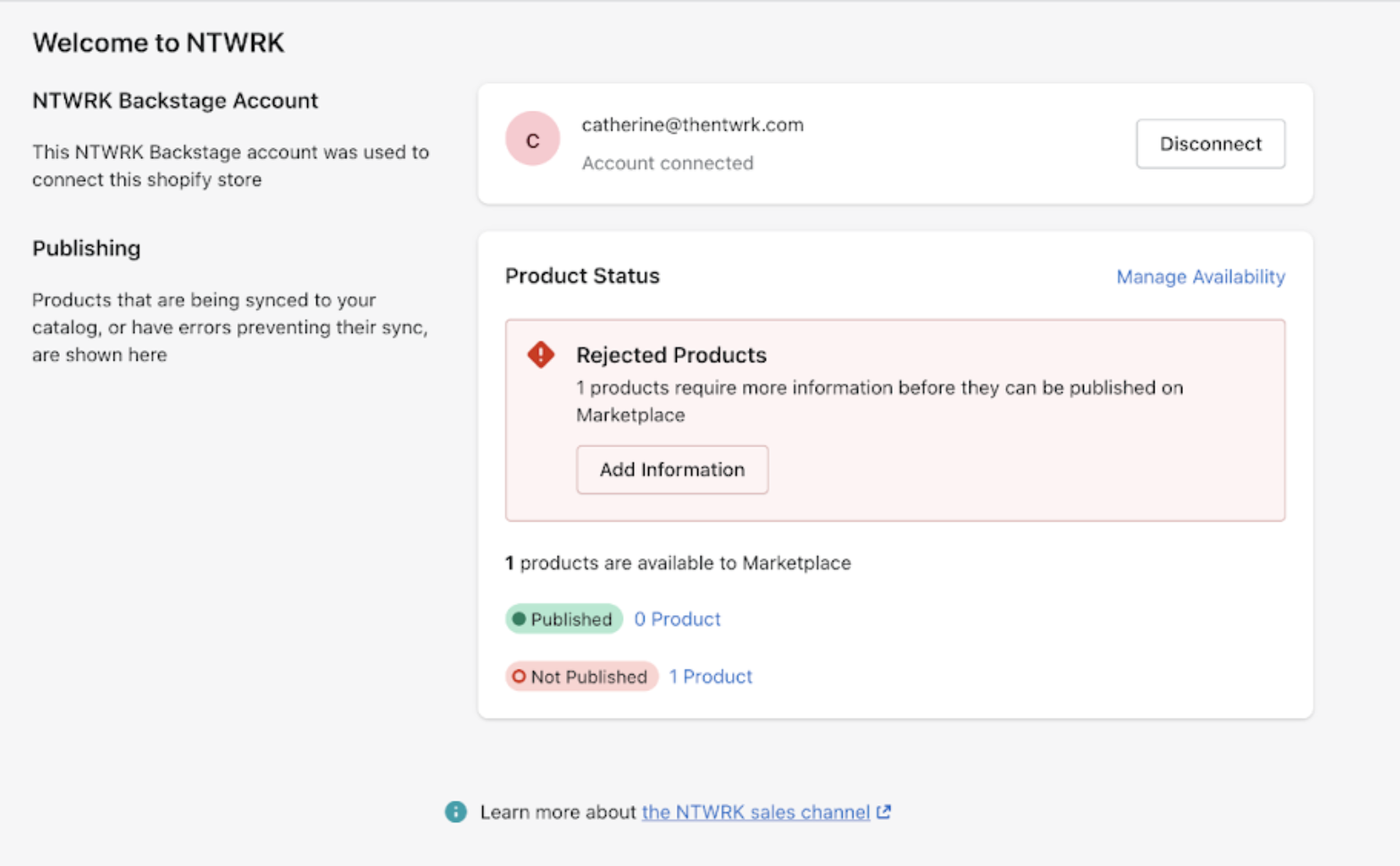Click the Publishing section heading
1400x866 pixels.
(x=87, y=248)
